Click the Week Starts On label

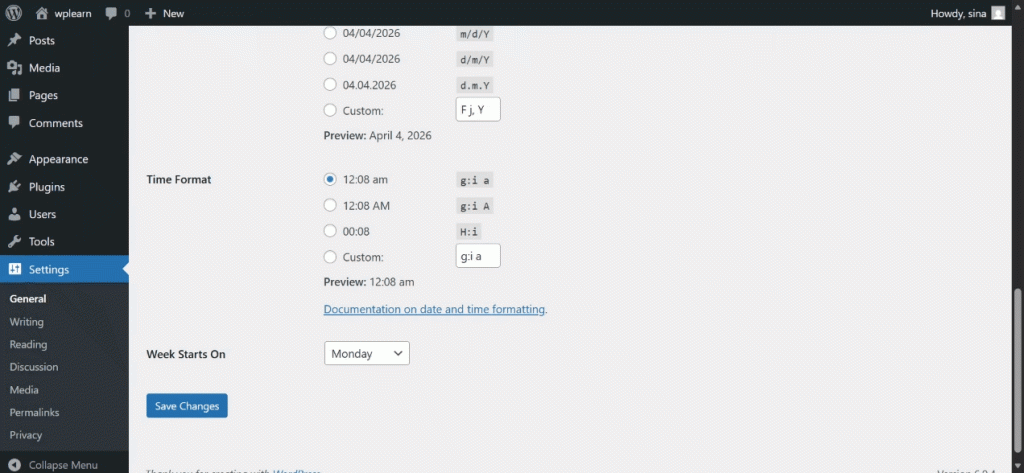pos(185,353)
